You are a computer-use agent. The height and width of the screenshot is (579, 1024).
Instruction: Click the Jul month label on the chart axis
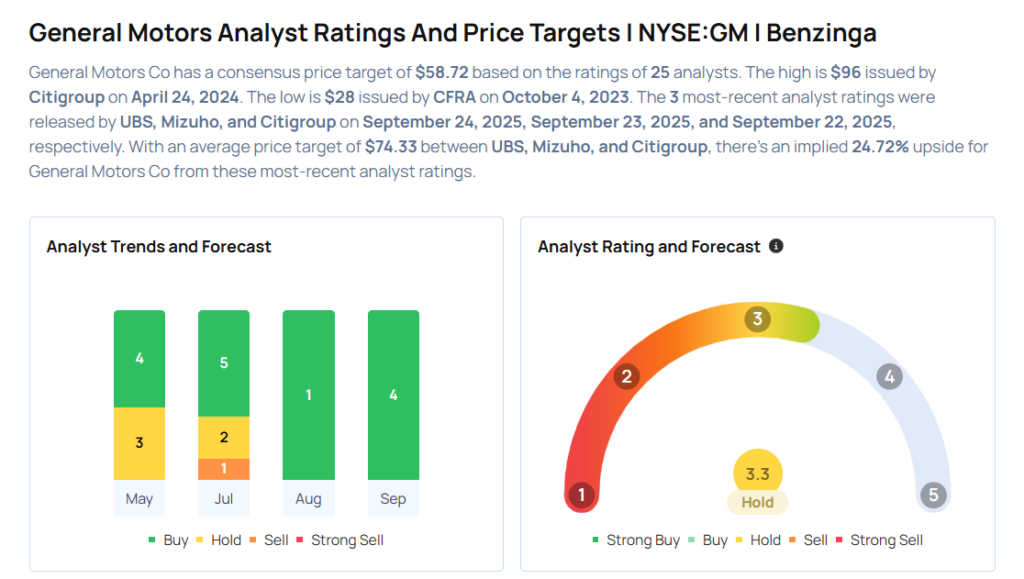coord(224,498)
